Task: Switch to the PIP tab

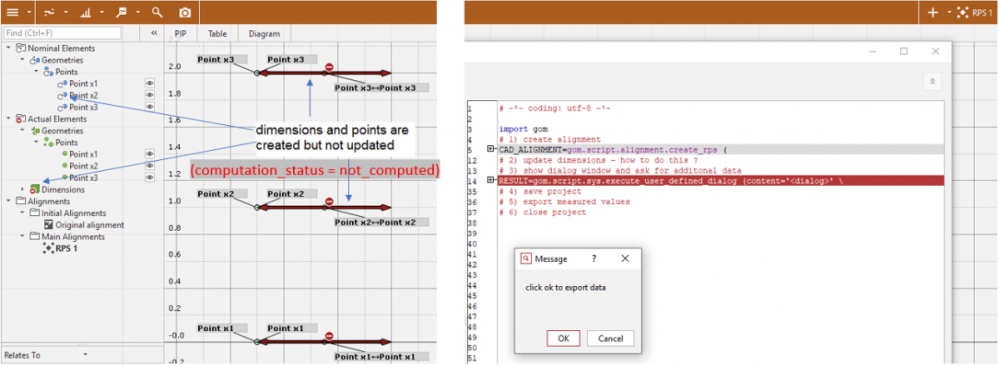Action: pyautogui.click(x=180, y=33)
